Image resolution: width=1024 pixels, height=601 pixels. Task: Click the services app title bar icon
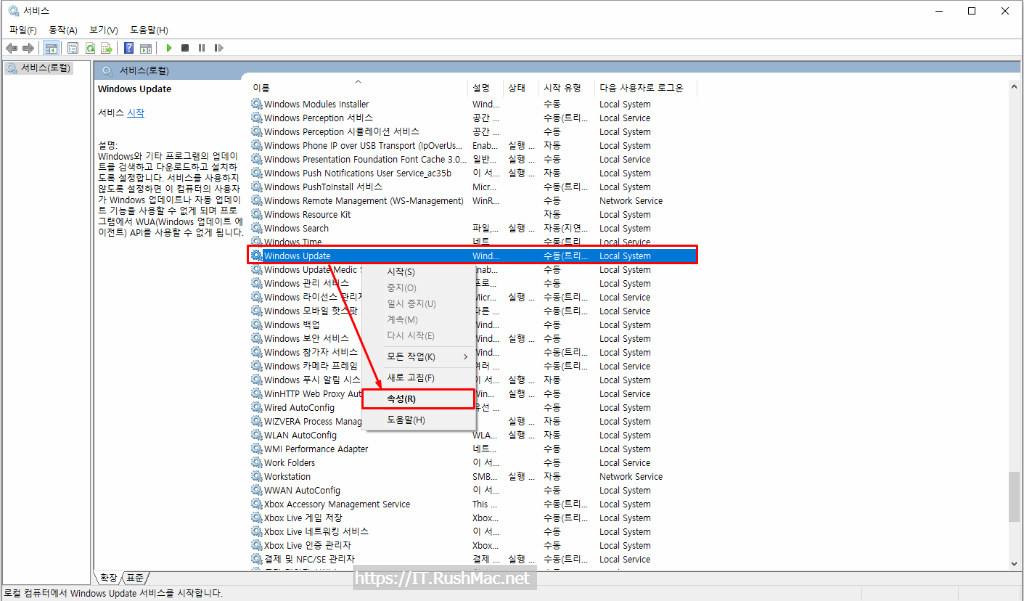pyautogui.click(x=13, y=10)
